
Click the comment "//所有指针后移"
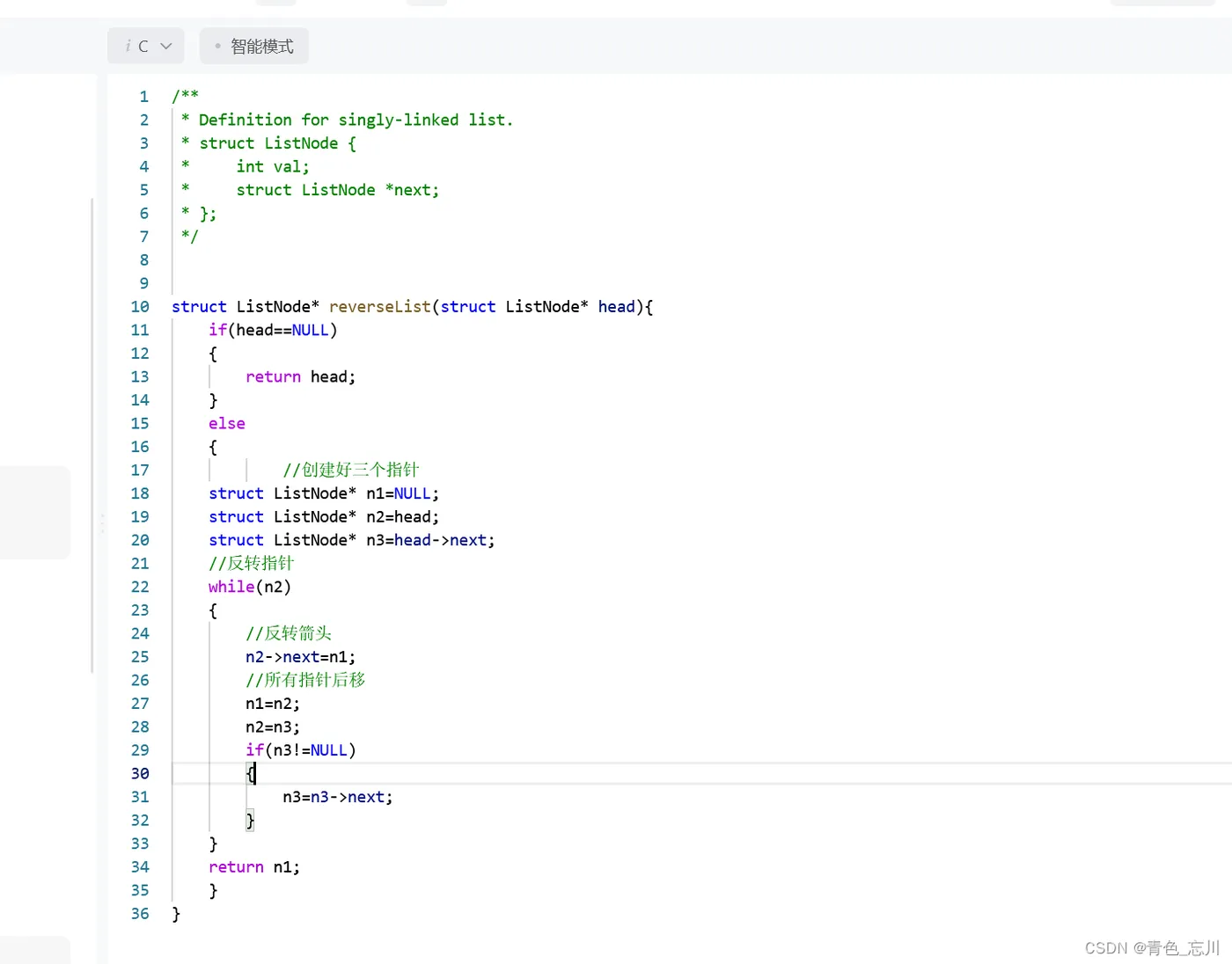click(305, 680)
